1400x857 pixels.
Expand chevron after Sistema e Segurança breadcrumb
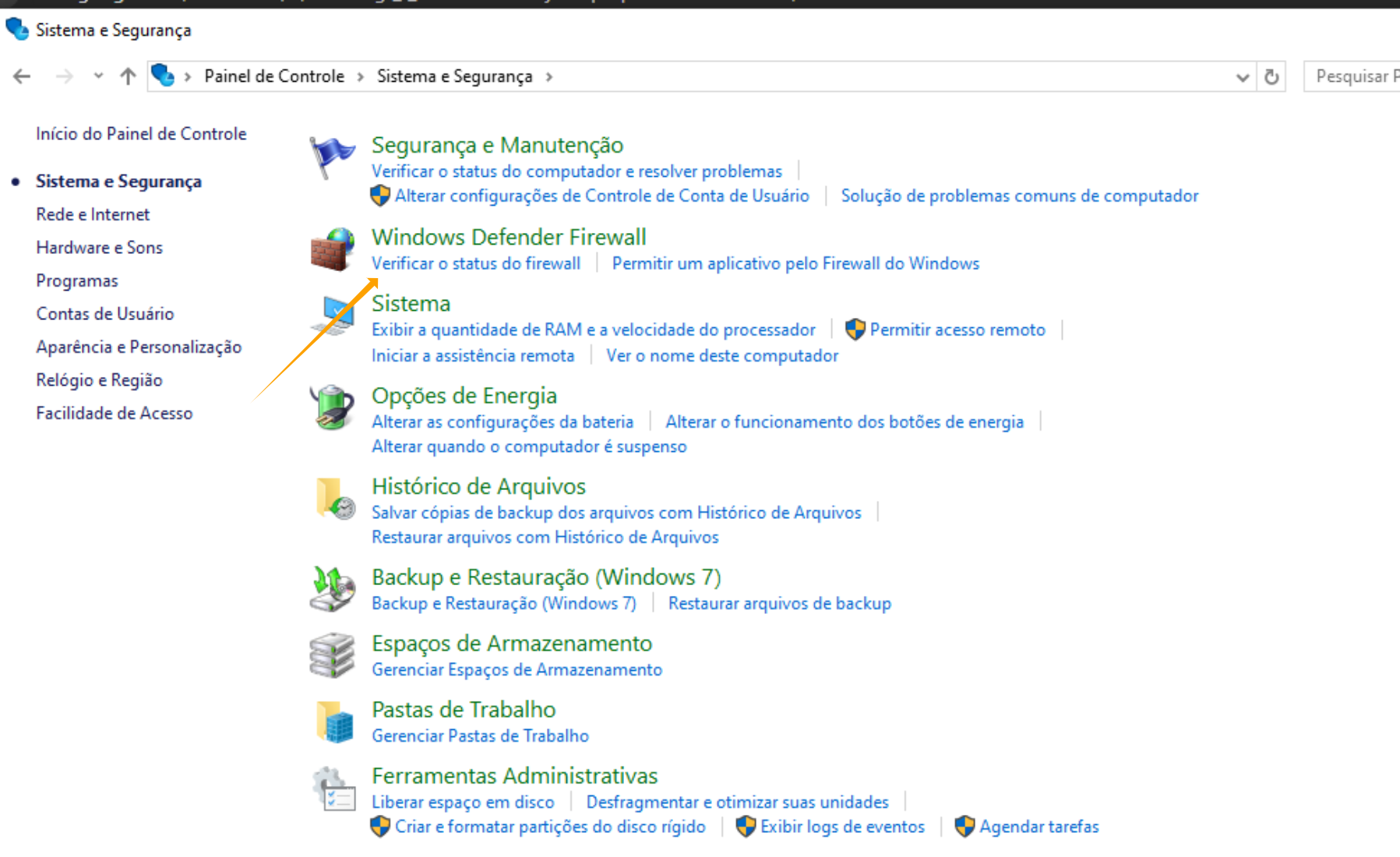coord(549,76)
